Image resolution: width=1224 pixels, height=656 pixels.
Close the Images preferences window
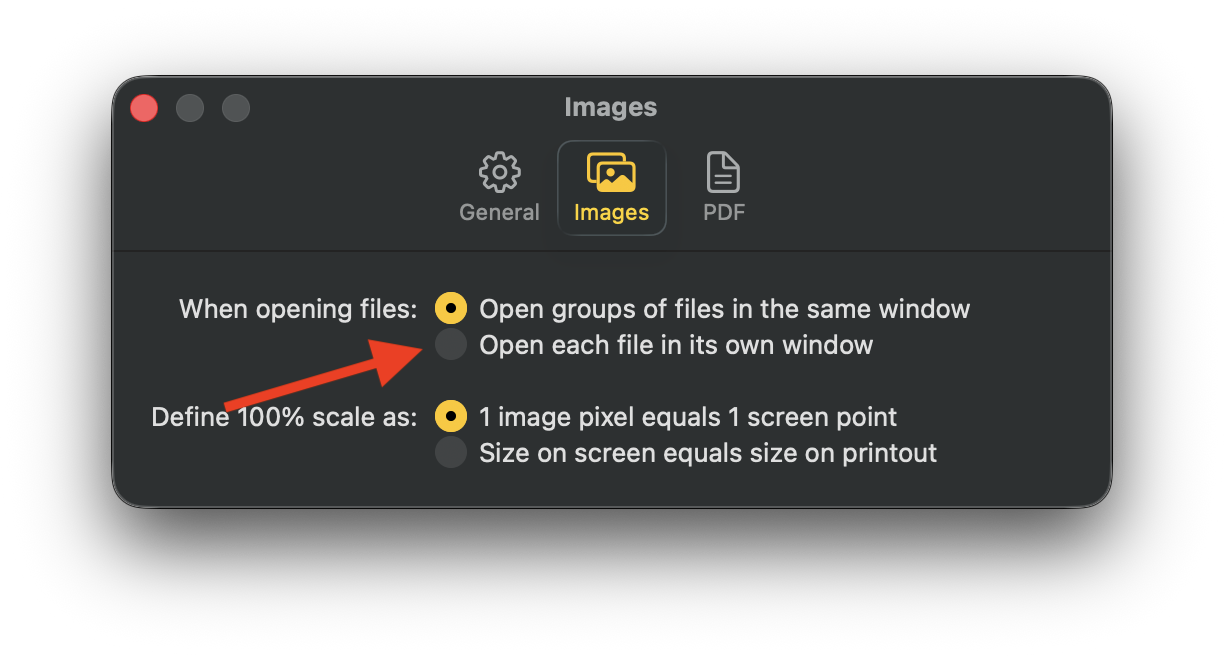[144, 108]
